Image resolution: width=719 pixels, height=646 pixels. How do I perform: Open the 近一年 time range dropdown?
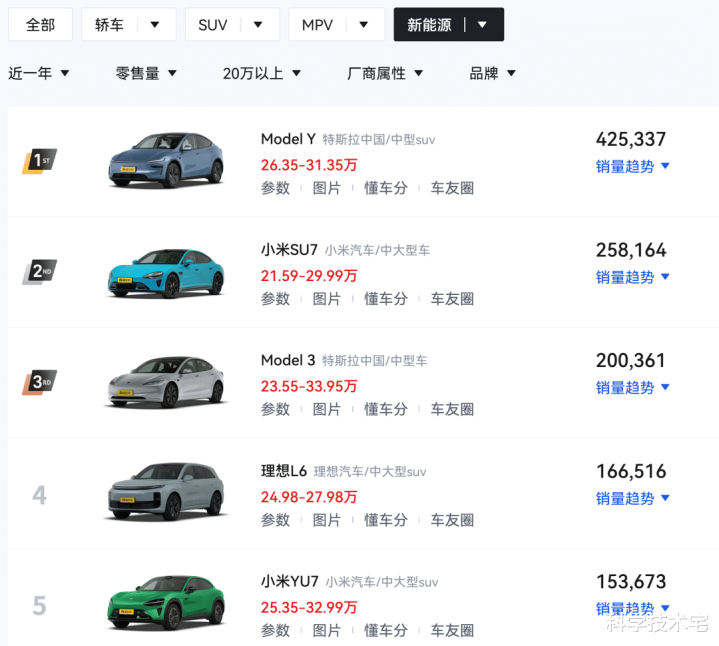(39, 73)
